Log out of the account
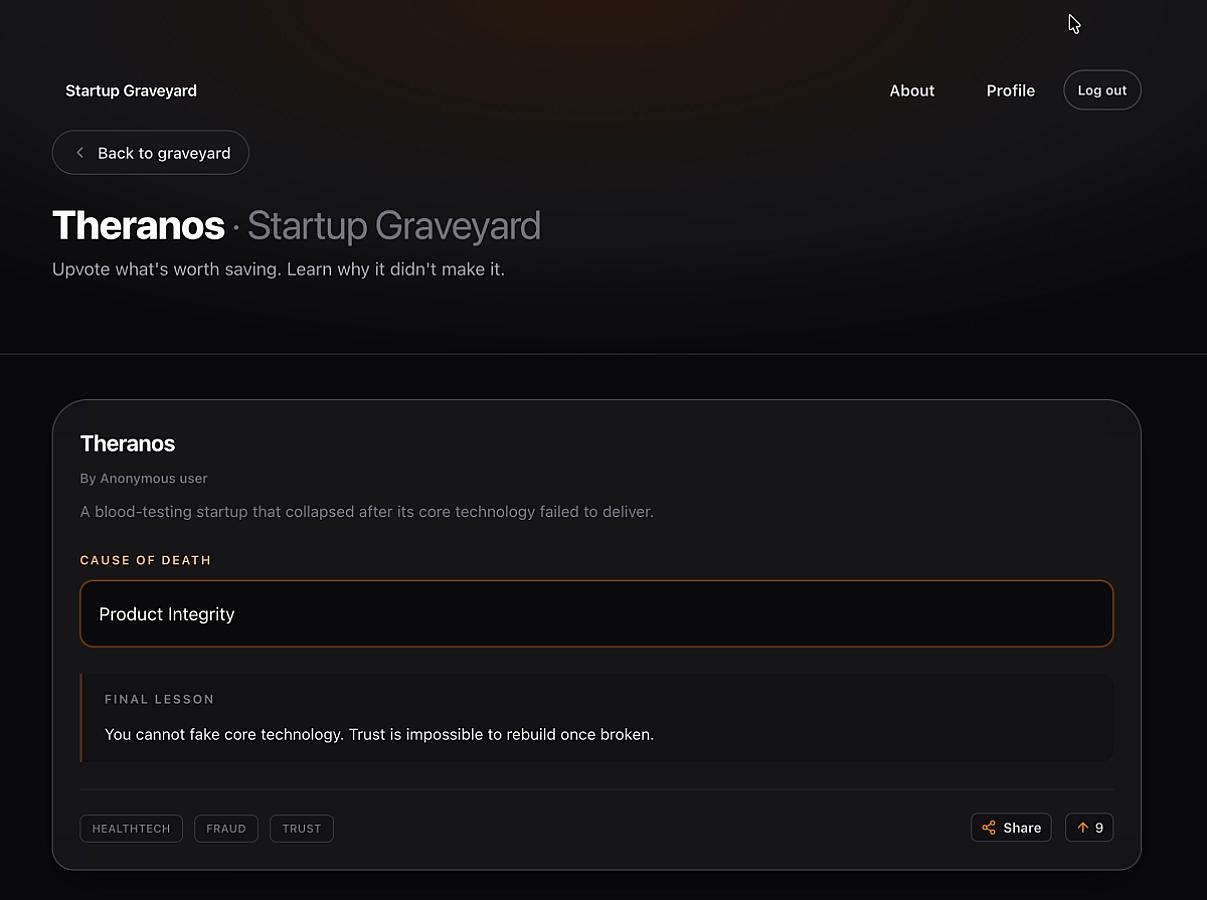 coord(1102,90)
